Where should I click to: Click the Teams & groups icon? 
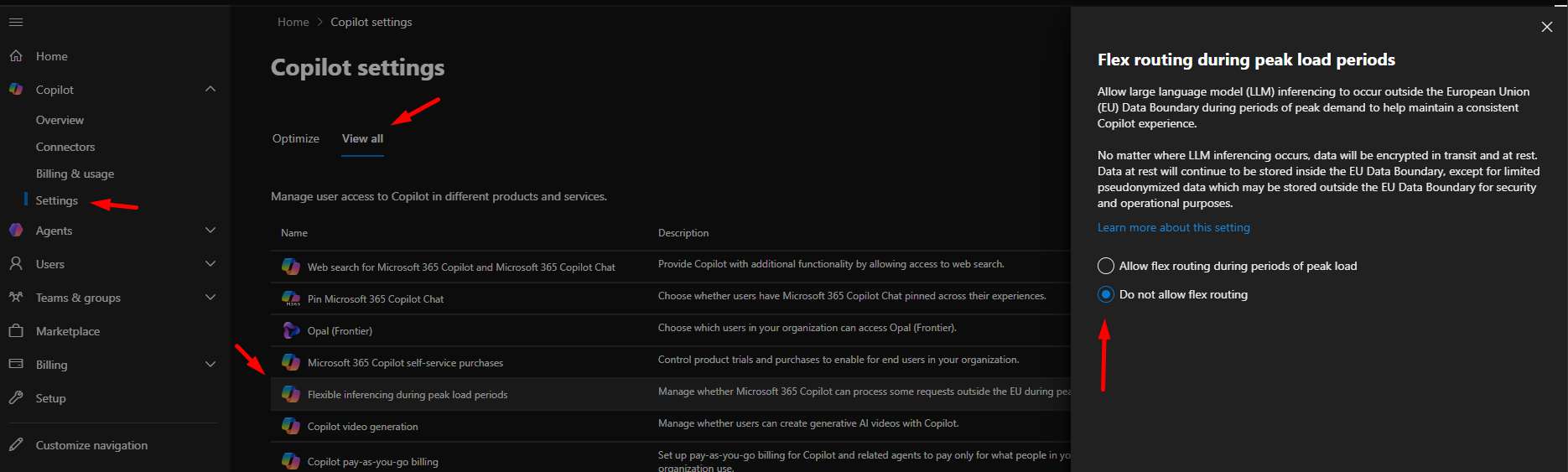[x=16, y=297]
